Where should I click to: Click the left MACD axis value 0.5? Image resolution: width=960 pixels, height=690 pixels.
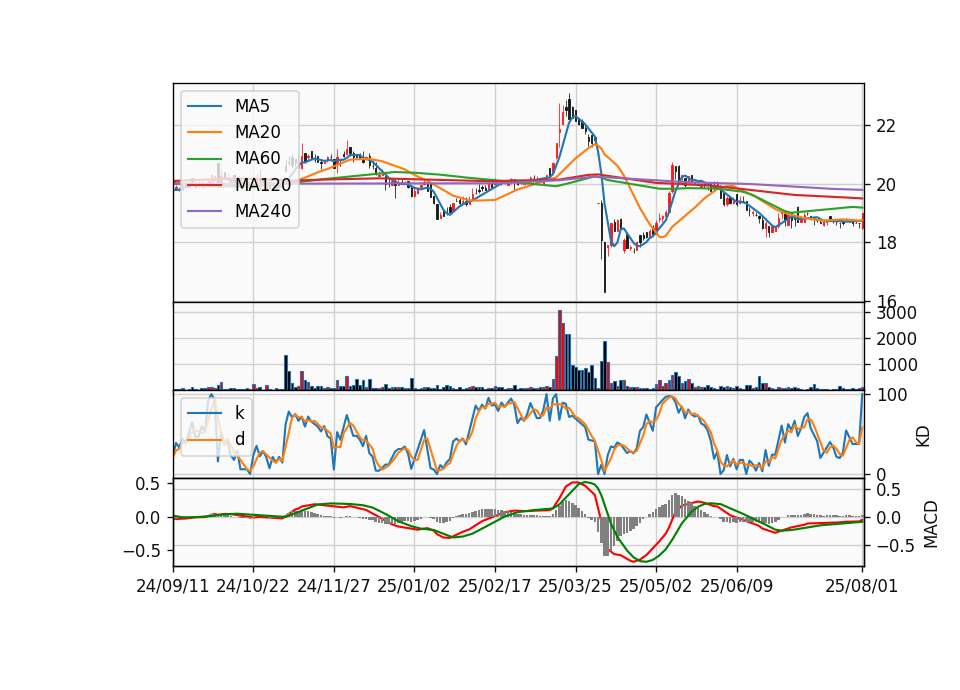(x=147, y=484)
